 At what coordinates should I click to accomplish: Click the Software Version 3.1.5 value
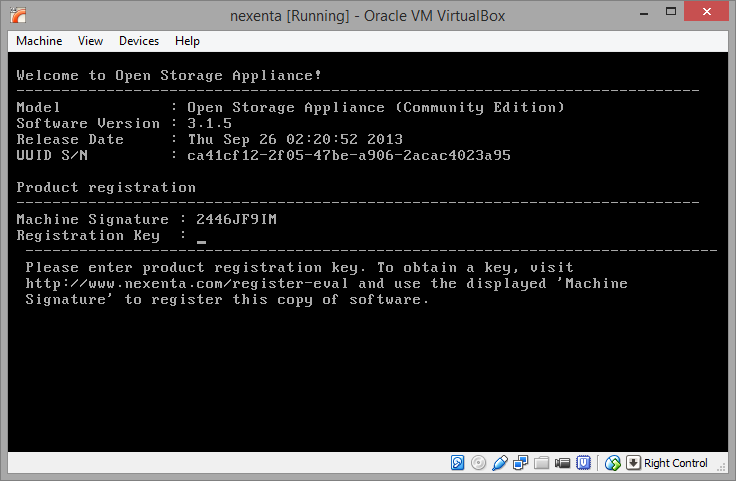coord(210,123)
